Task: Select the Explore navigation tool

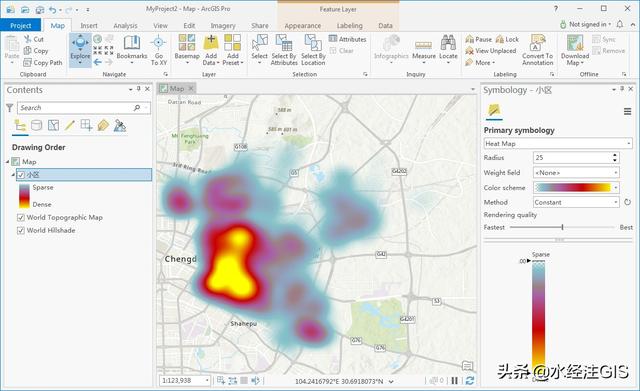Action: pyautogui.click(x=80, y=49)
